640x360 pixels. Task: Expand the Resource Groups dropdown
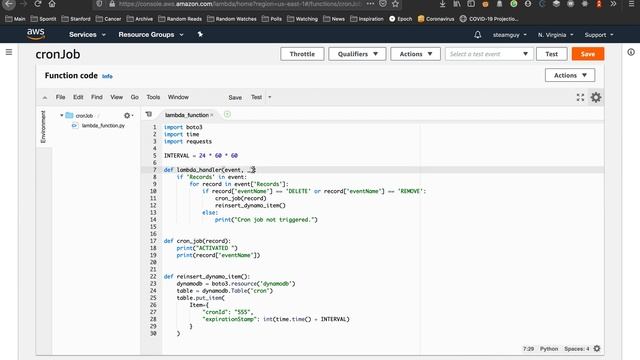pos(151,35)
